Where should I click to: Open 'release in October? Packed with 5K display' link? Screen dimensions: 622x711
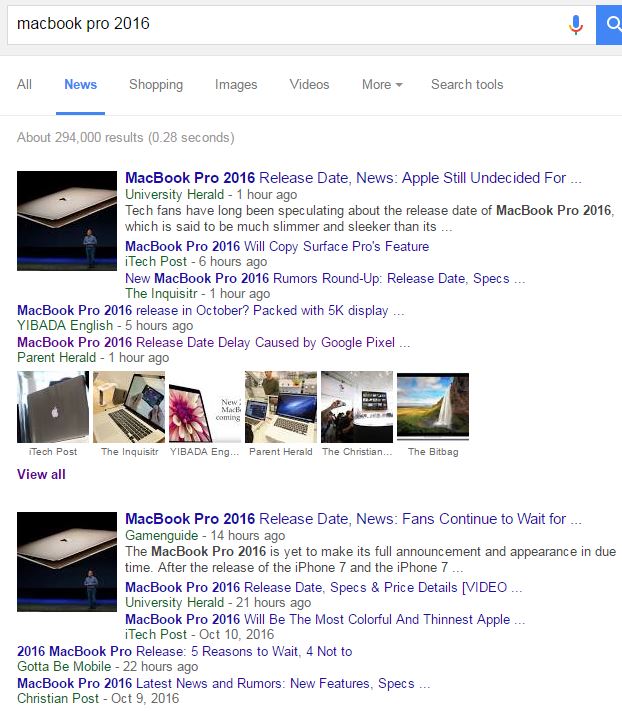click(x=210, y=310)
